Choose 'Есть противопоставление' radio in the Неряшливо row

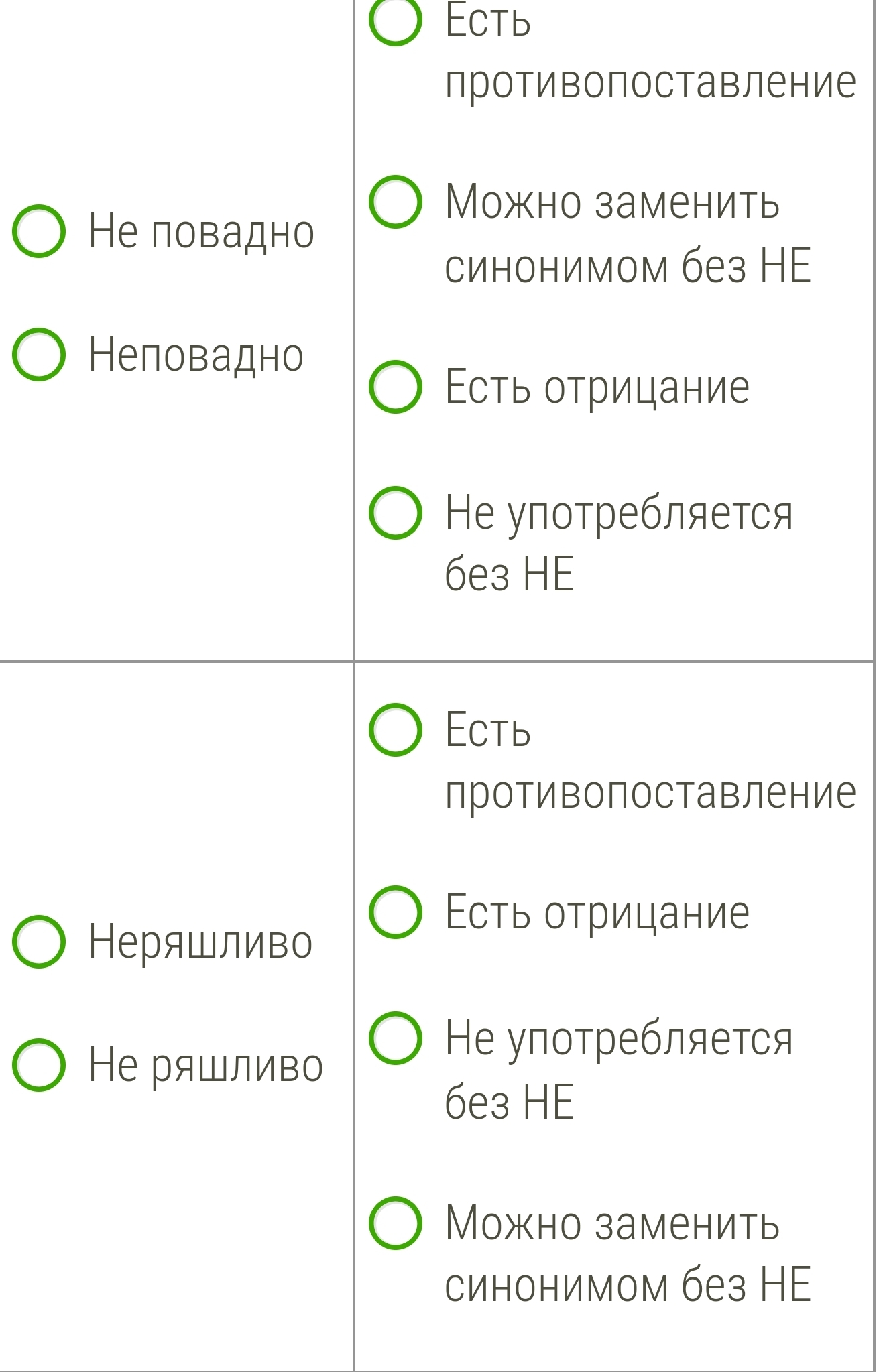396,730
